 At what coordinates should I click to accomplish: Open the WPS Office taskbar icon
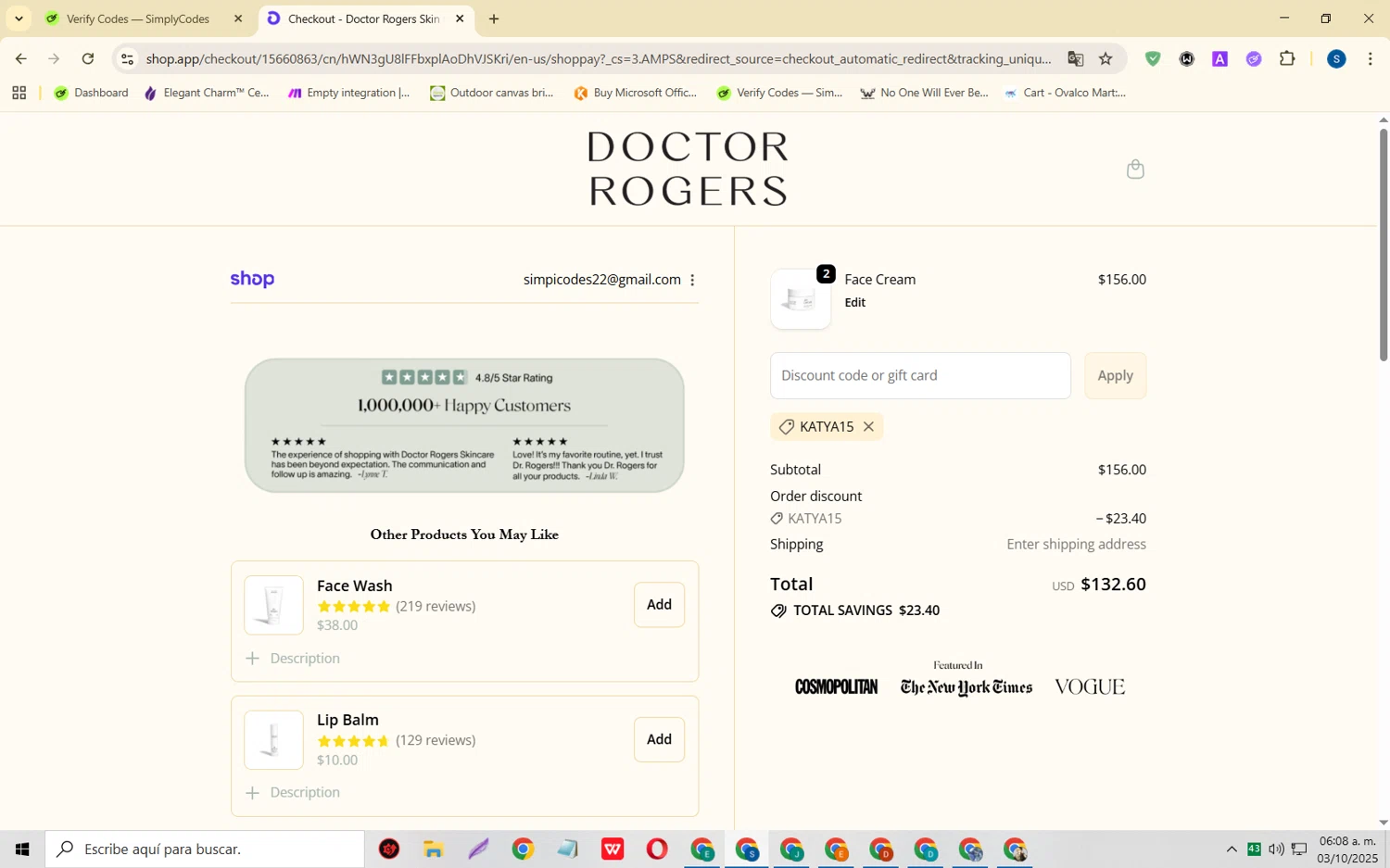tap(613, 849)
